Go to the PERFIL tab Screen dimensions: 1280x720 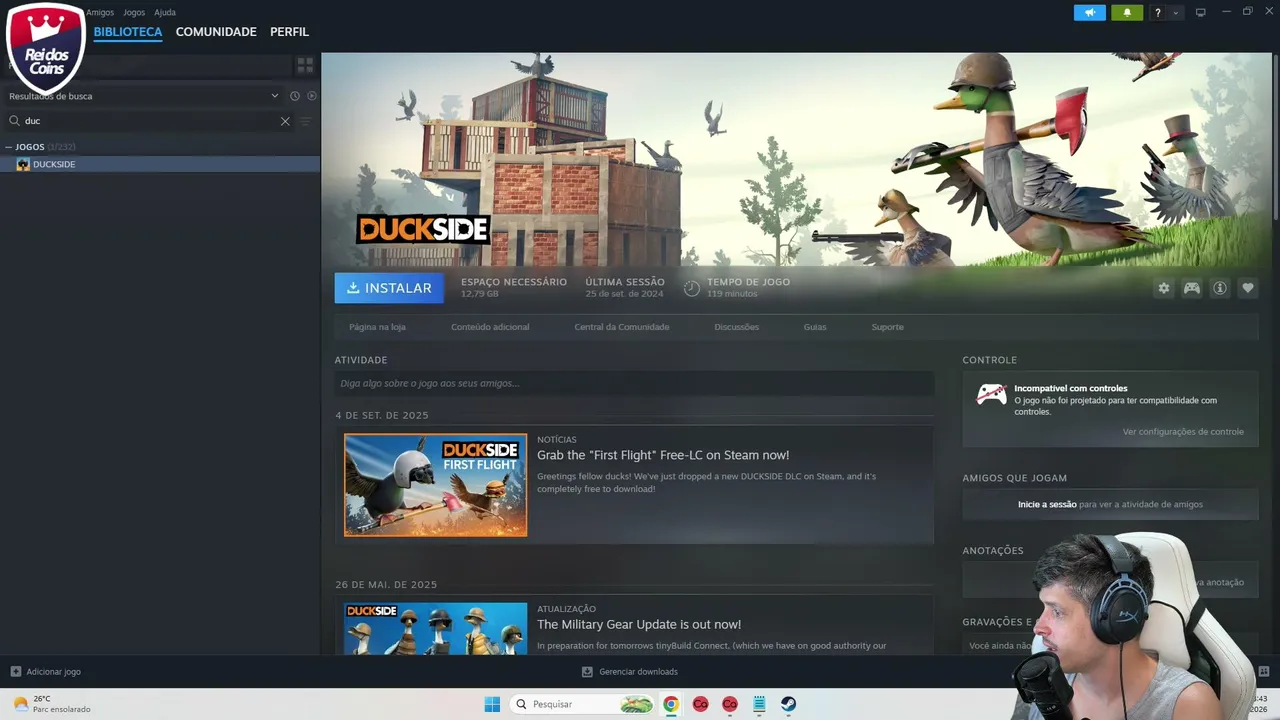[x=289, y=32]
